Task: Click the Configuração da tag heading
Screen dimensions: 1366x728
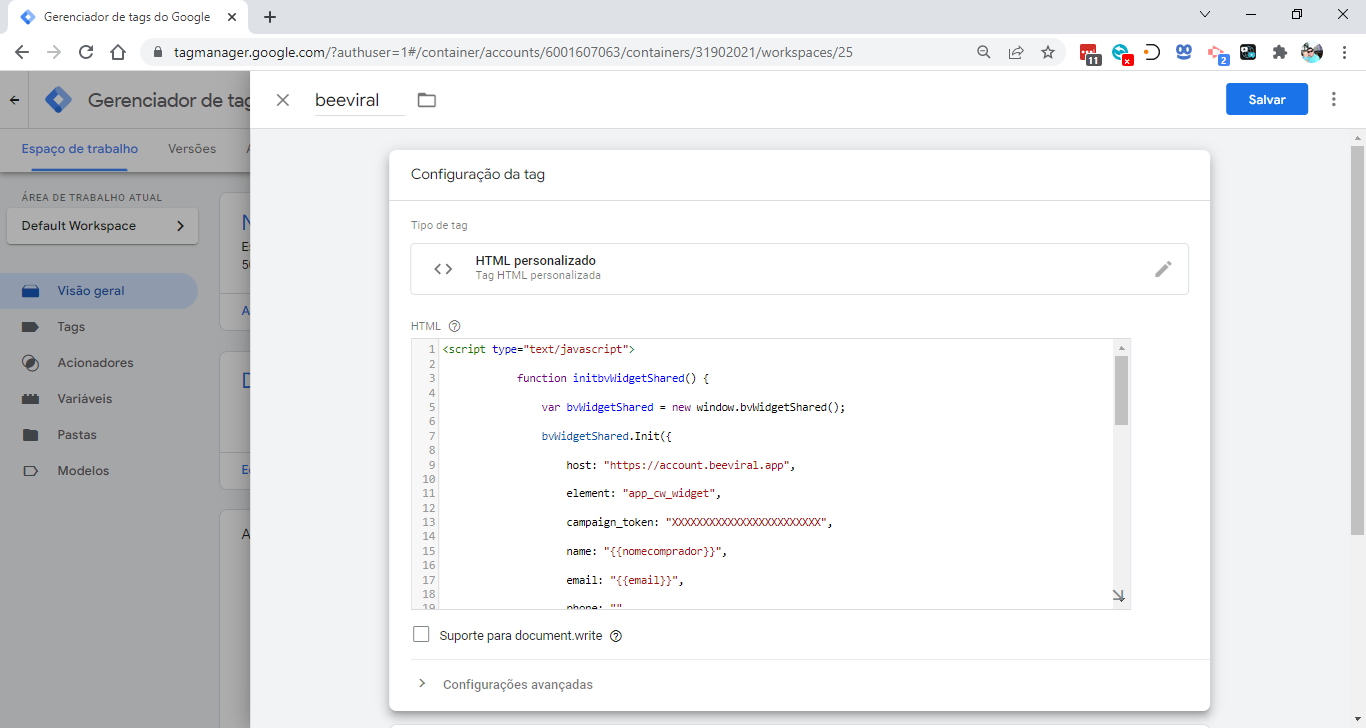Action: 478,174
